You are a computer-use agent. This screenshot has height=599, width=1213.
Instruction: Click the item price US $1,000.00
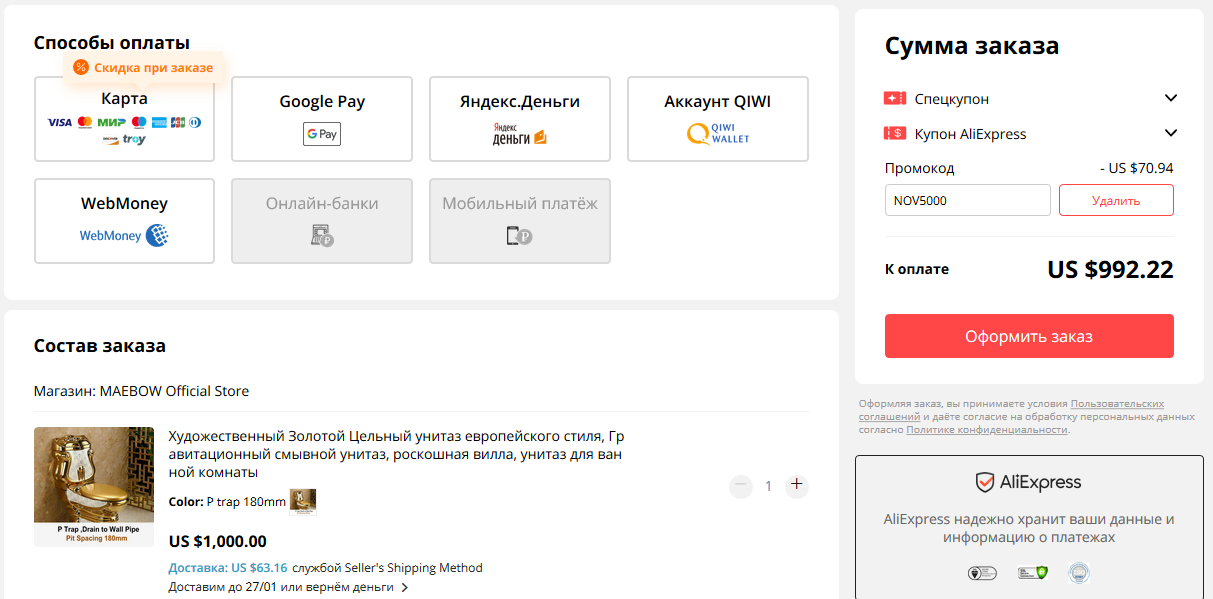click(x=218, y=541)
